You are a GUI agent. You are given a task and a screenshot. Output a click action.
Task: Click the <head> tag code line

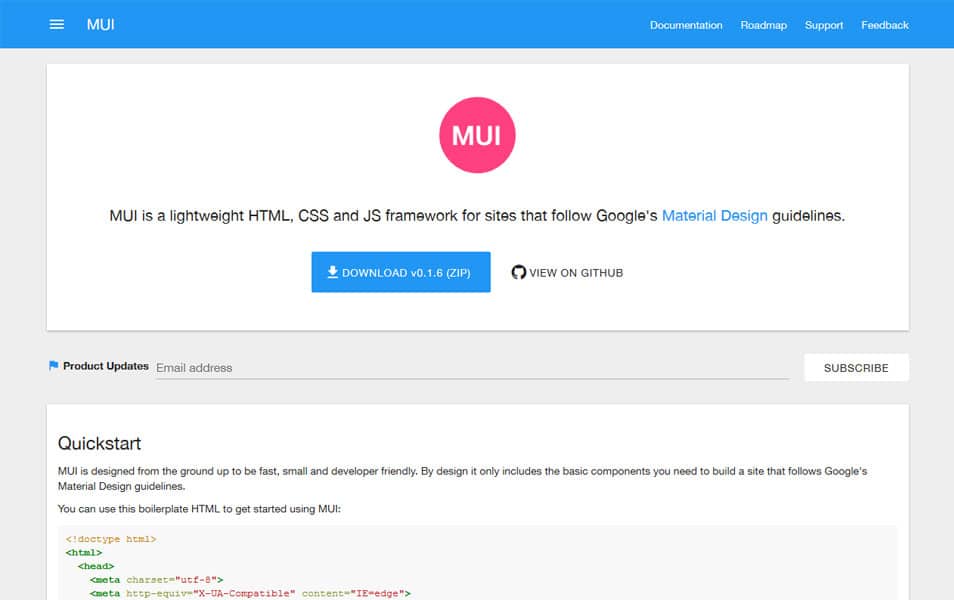96,567
